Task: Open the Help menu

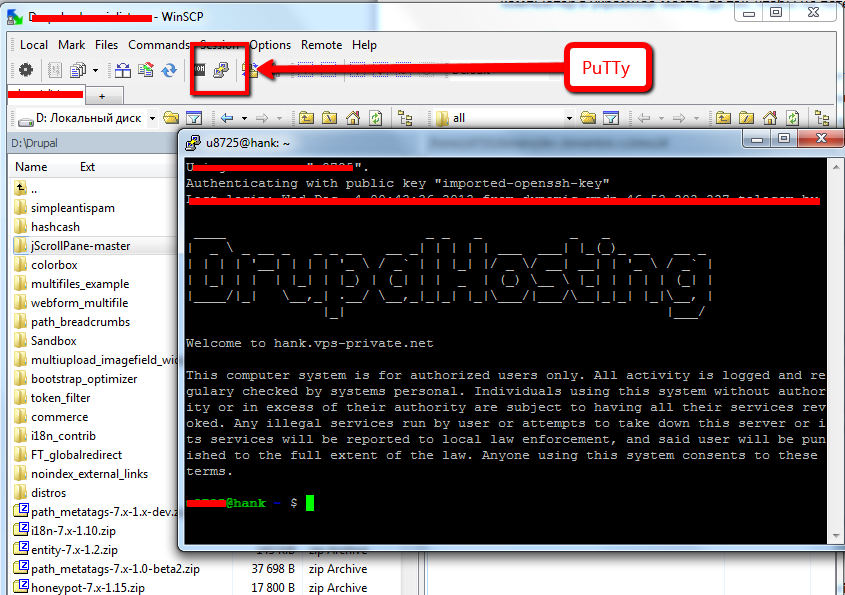Action: pos(364,45)
